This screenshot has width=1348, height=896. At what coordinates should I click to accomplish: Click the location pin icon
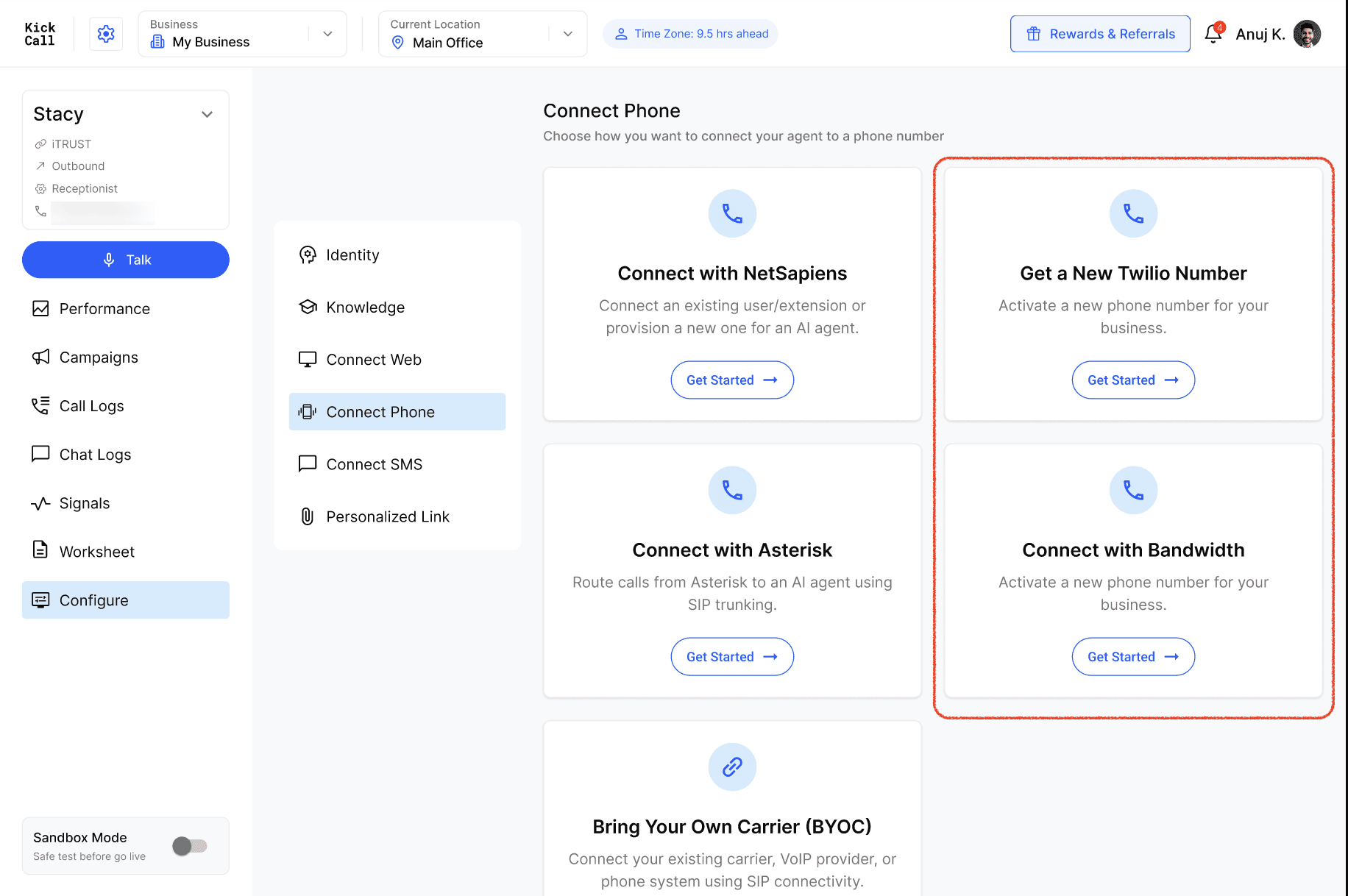click(398, 43)
